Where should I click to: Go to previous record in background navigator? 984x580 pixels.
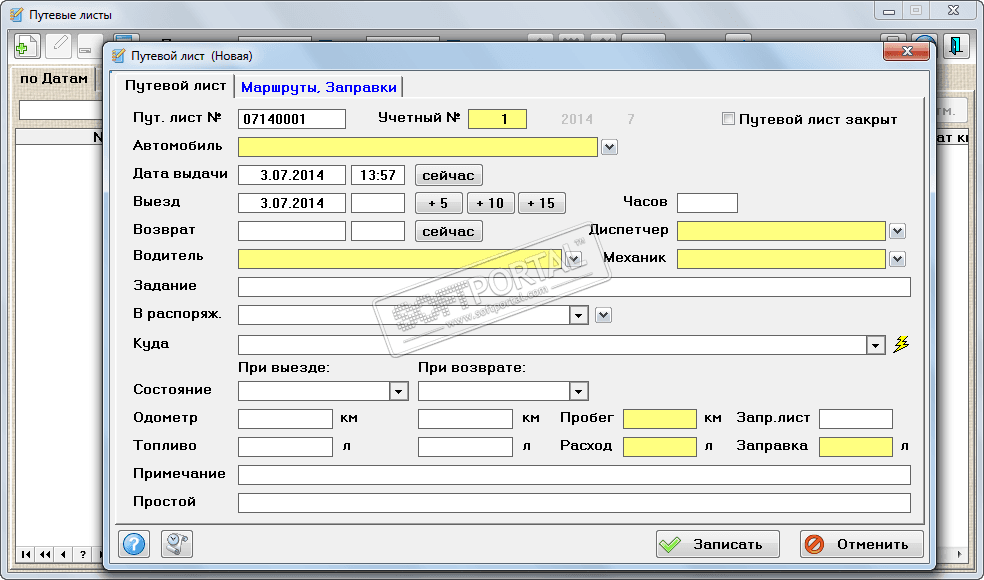tap(63, 554)
